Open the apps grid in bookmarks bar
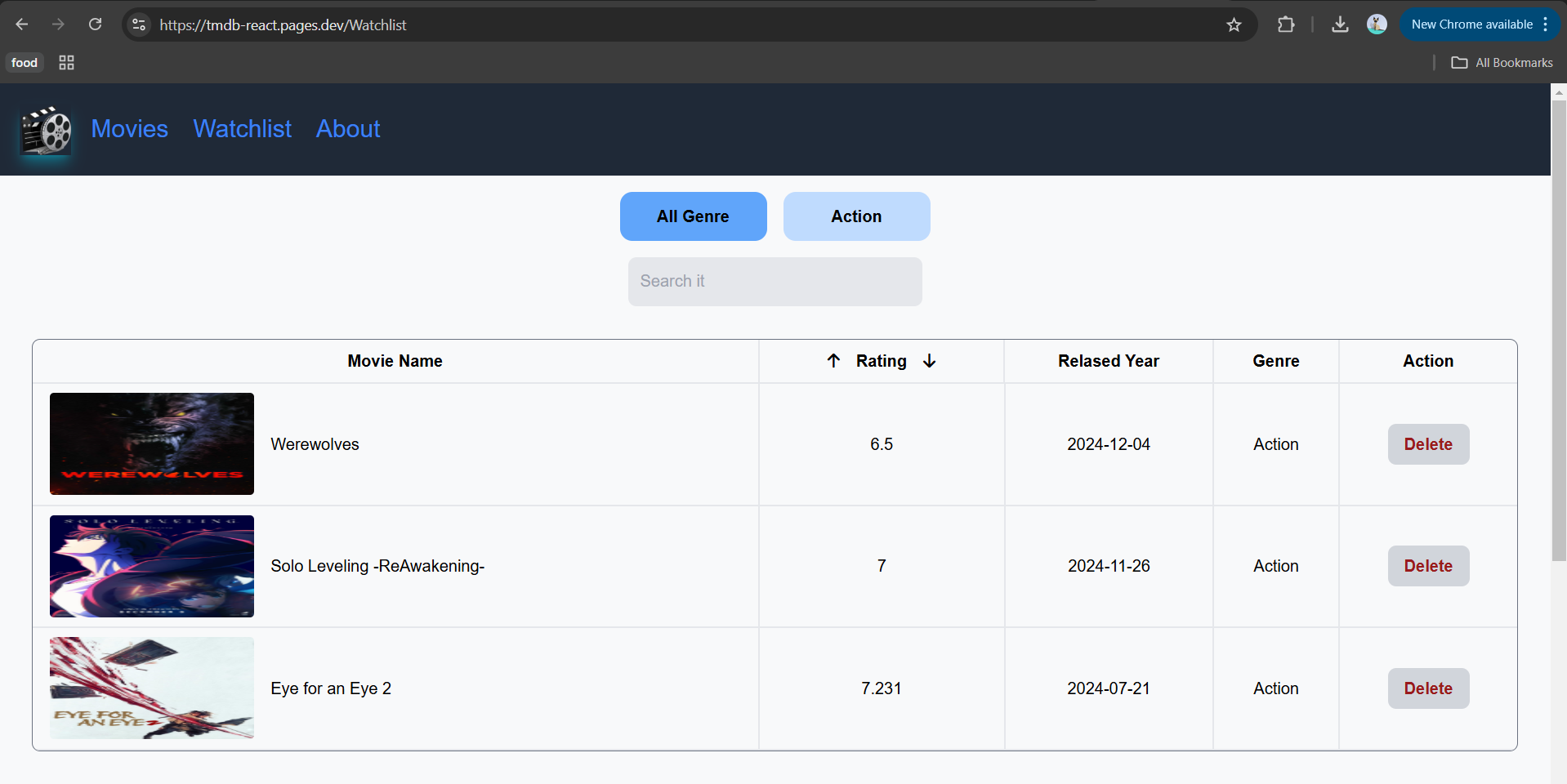Screen dimensions: 1567x784 pyautogui.click(x=67, y=63)
